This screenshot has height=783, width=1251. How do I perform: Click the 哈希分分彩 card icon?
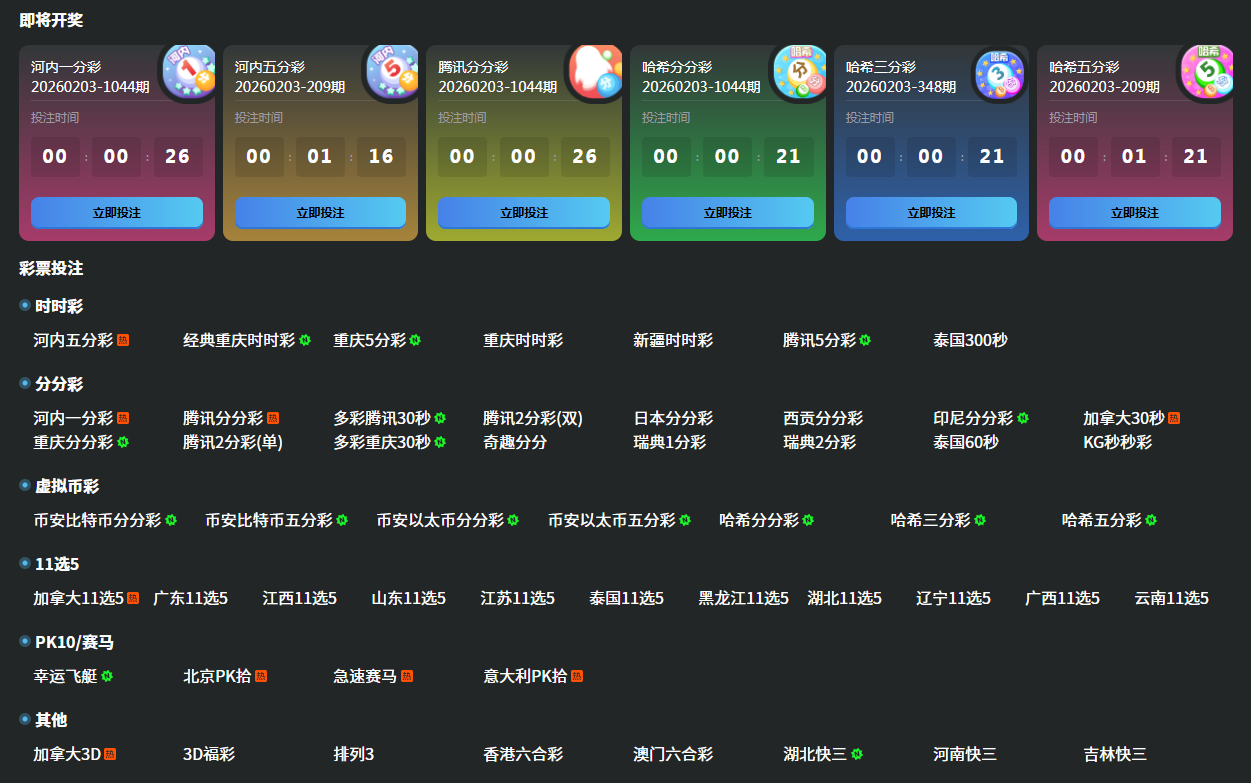(x=800, y=72)
